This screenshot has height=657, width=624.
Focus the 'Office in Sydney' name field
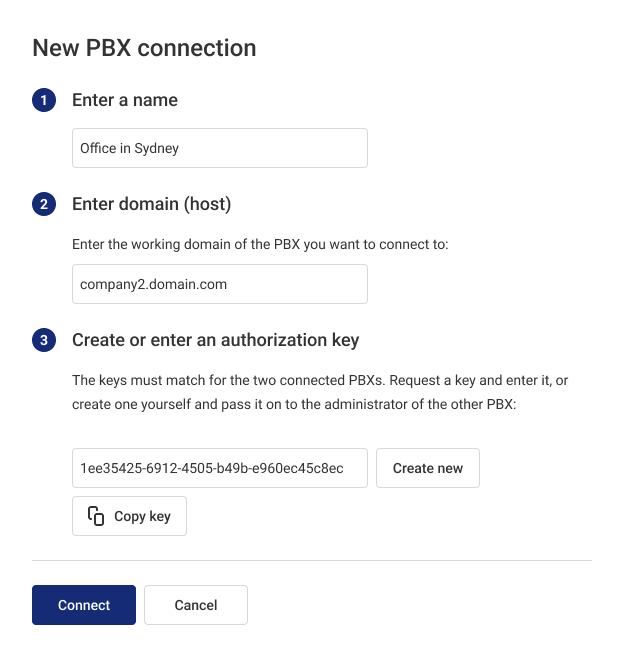point(220,148)
